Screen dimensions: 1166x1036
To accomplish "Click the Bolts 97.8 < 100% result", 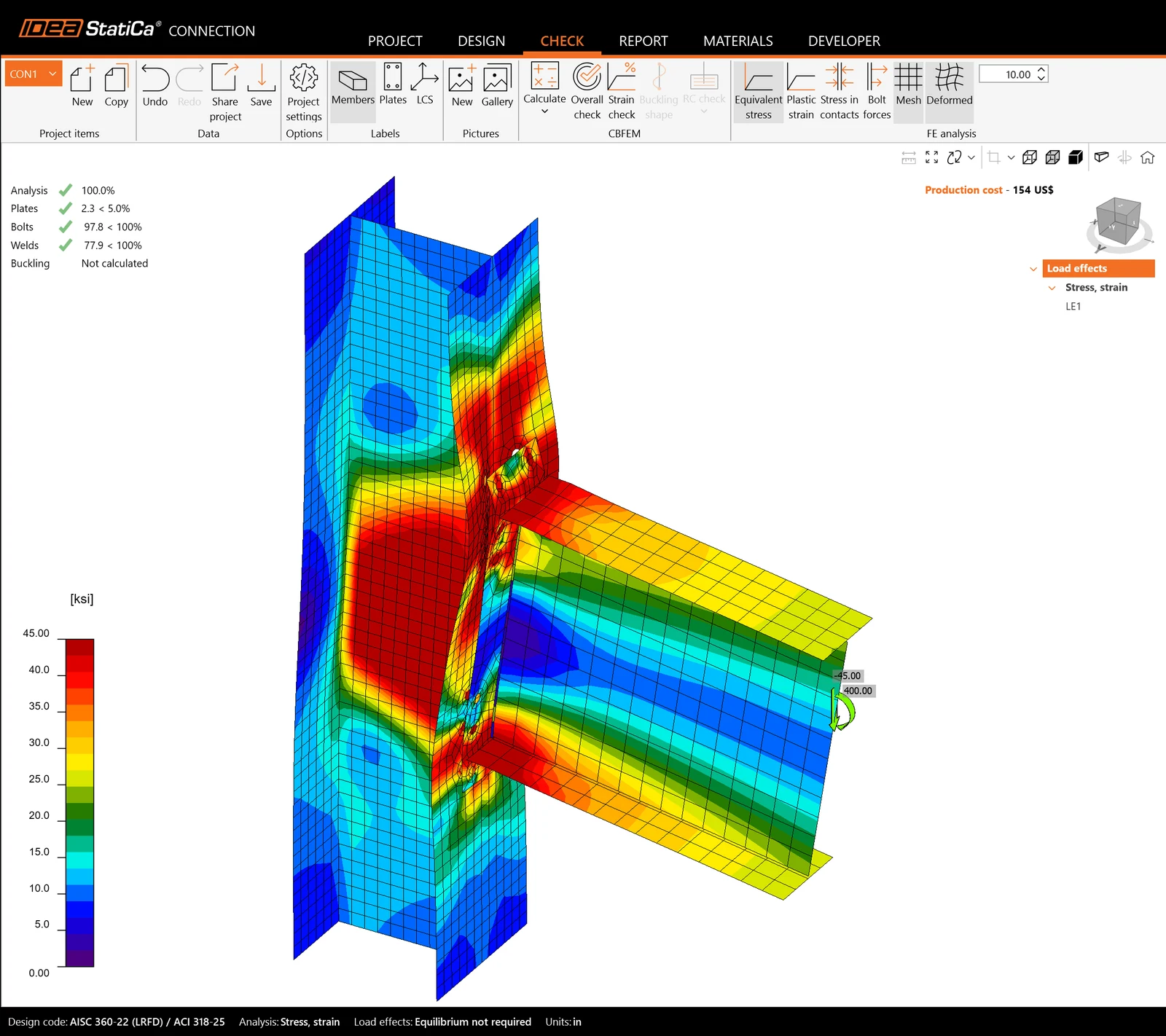I will 112,227.
